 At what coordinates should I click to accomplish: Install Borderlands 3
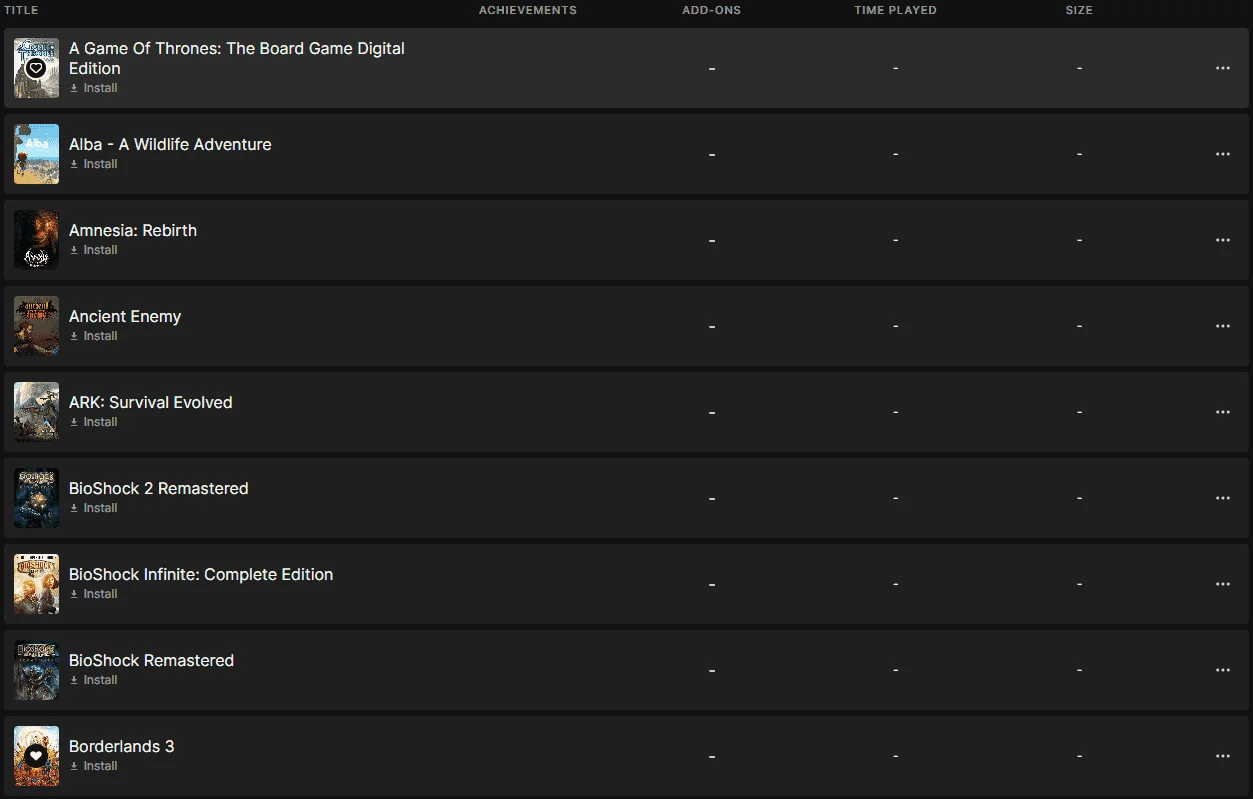(94, 766)
